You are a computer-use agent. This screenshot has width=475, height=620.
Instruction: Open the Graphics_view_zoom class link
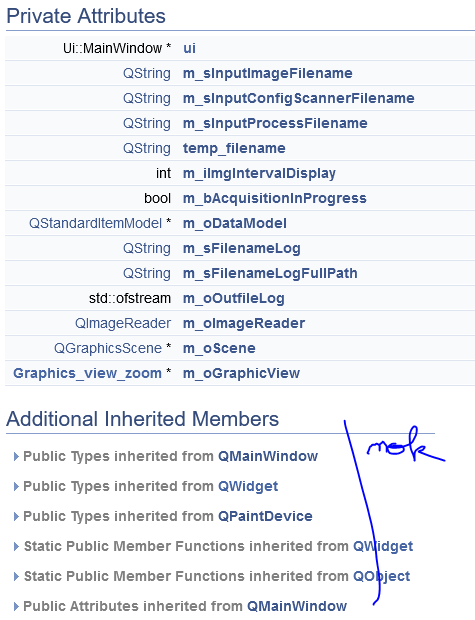87,373
